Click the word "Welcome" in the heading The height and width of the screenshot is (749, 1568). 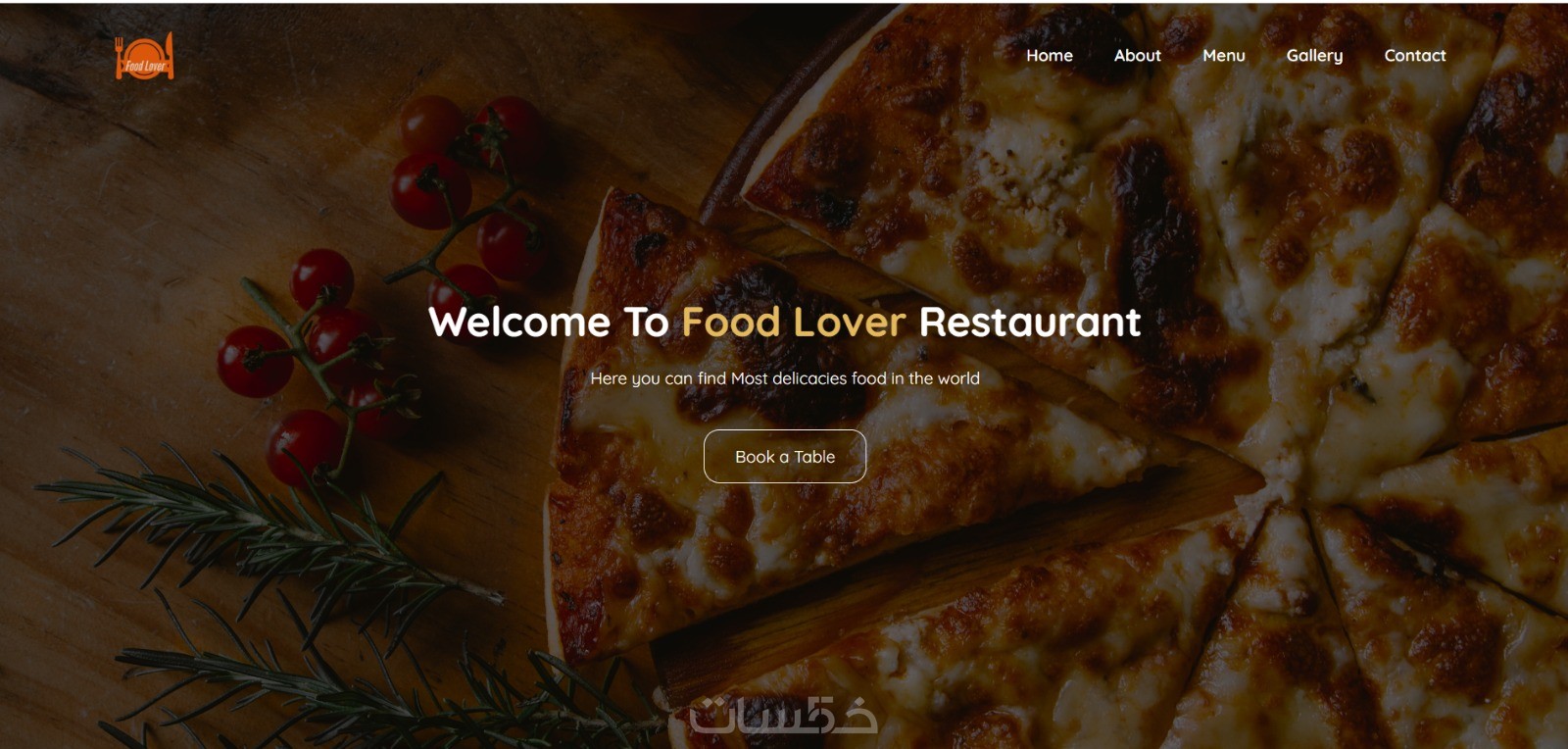519,323
